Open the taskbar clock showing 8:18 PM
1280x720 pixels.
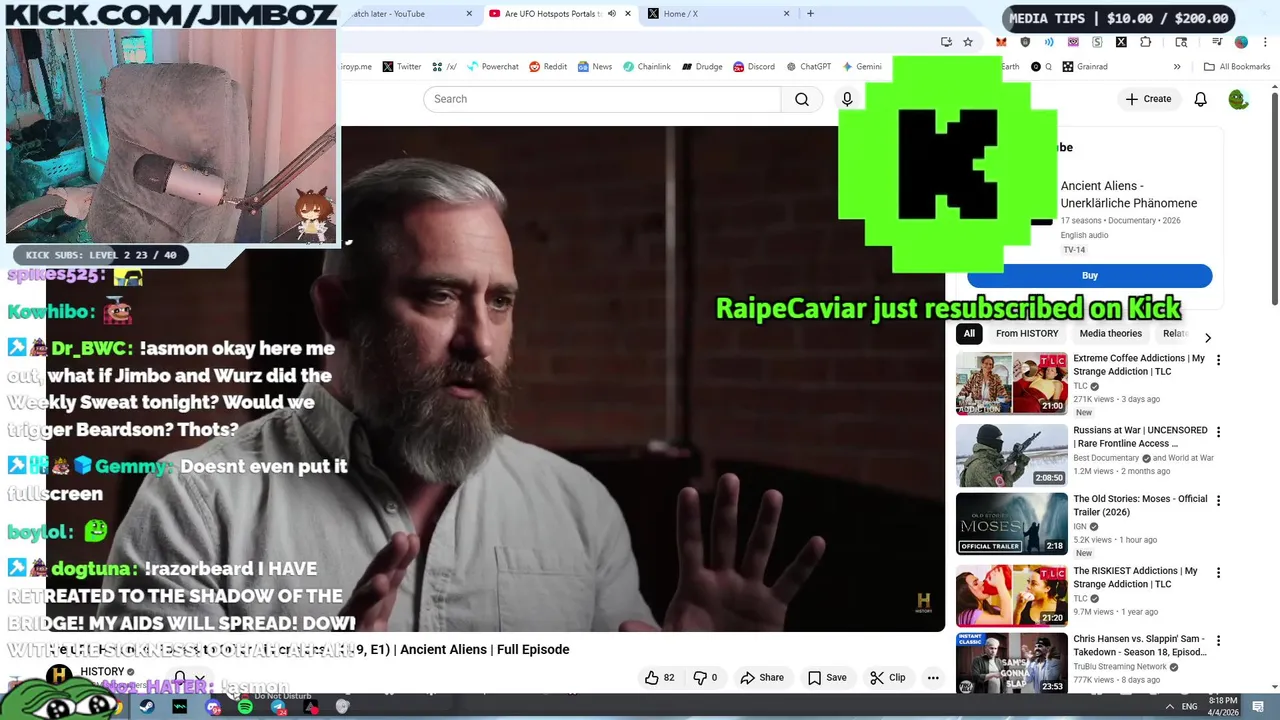(1222, 706)
